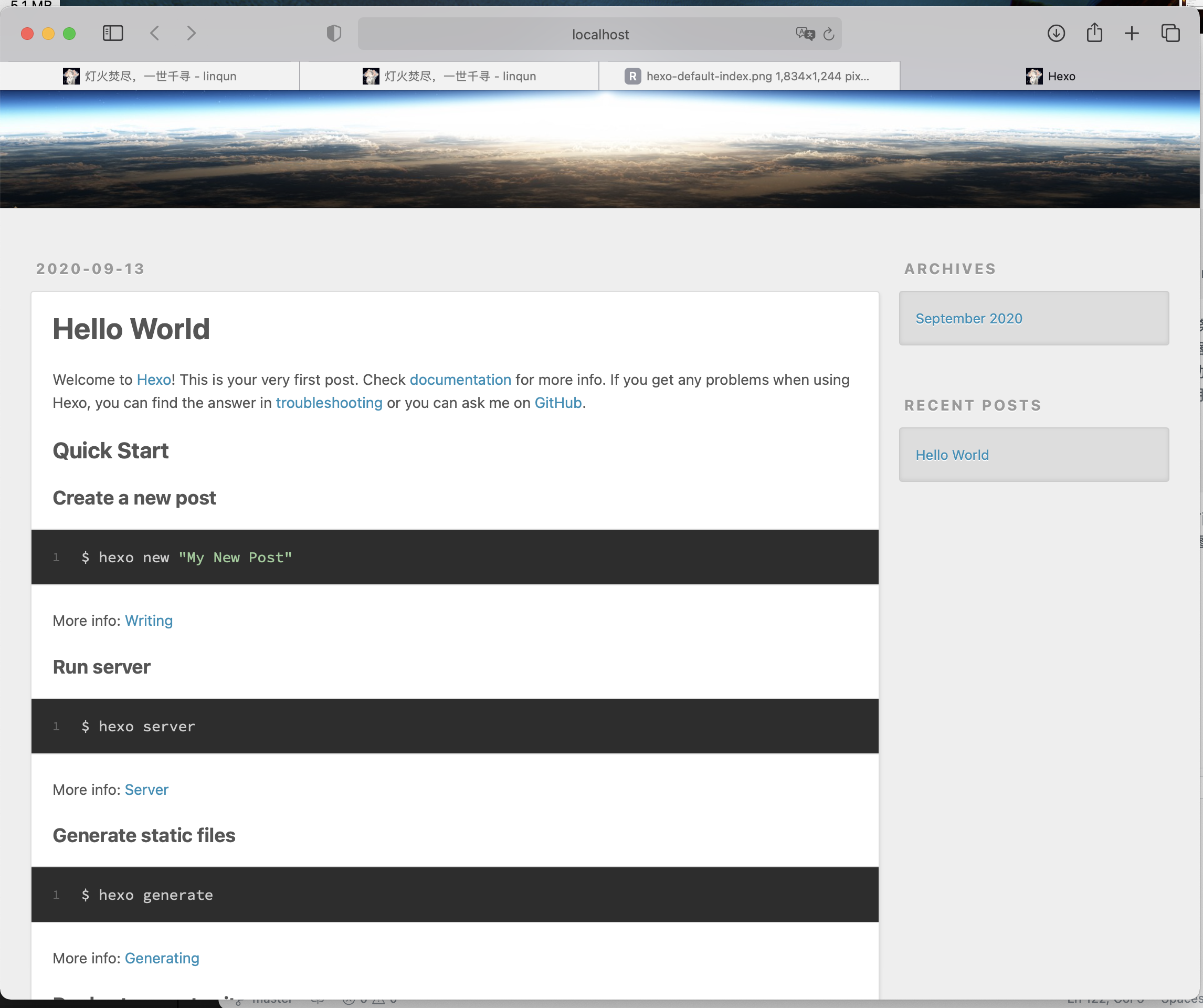1203x1008 pixels.
Task: Click the translate icon in address bar
Action: 804,34
